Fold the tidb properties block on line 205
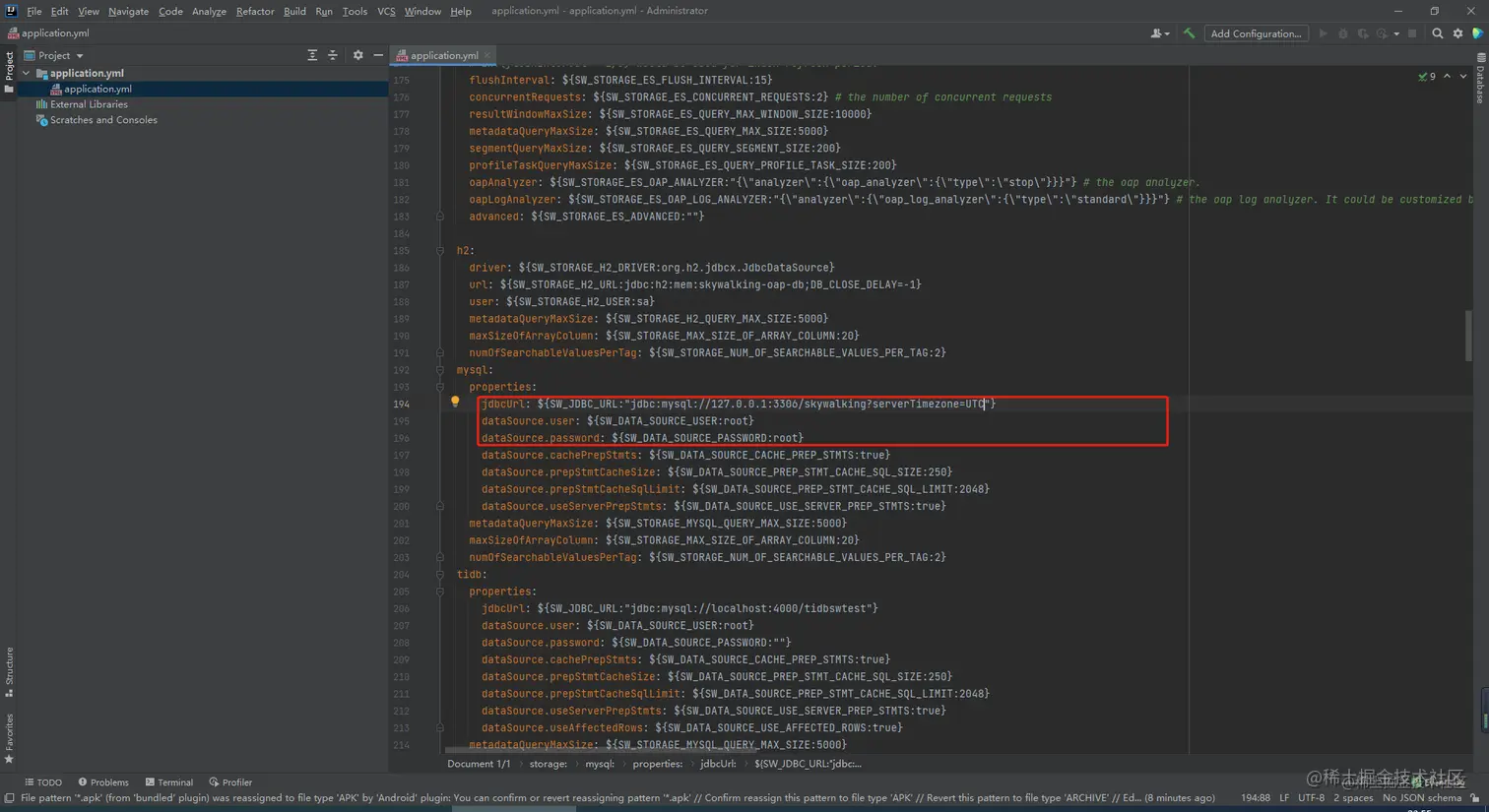The image size is (1489, 812). click(x=440, y=592)
